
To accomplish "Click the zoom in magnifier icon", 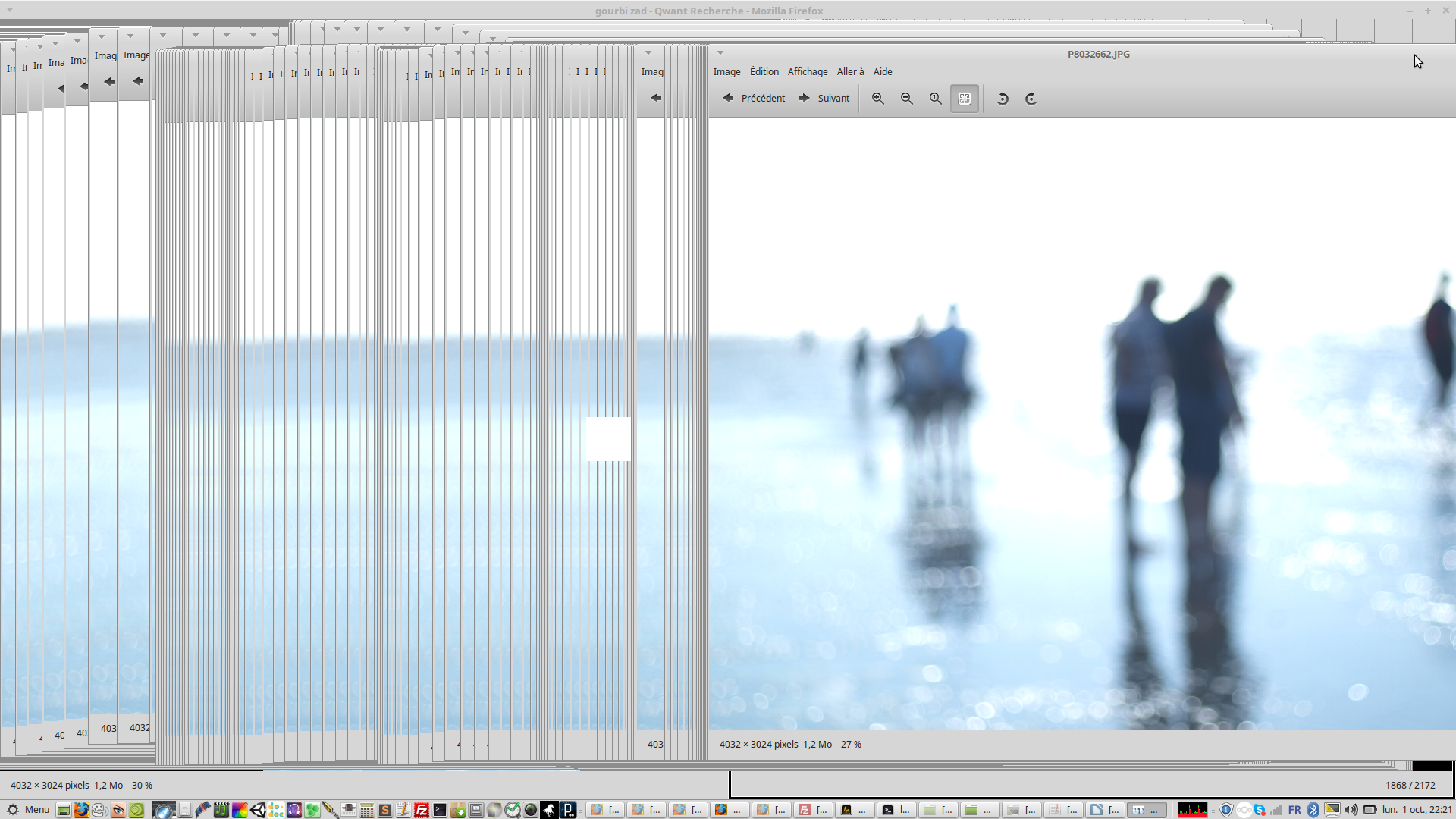I will [x=878, y=99].
